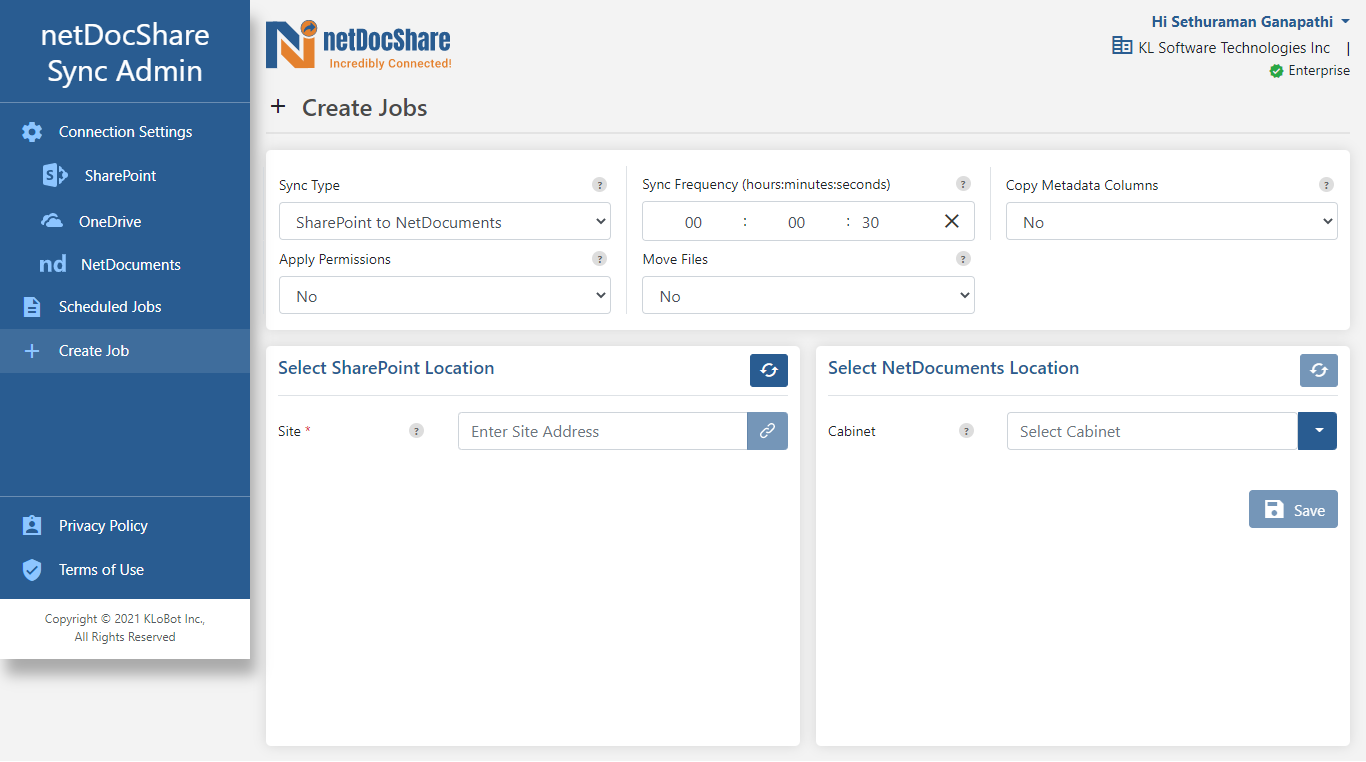Click the netDocShare logo

pos(358,45)
